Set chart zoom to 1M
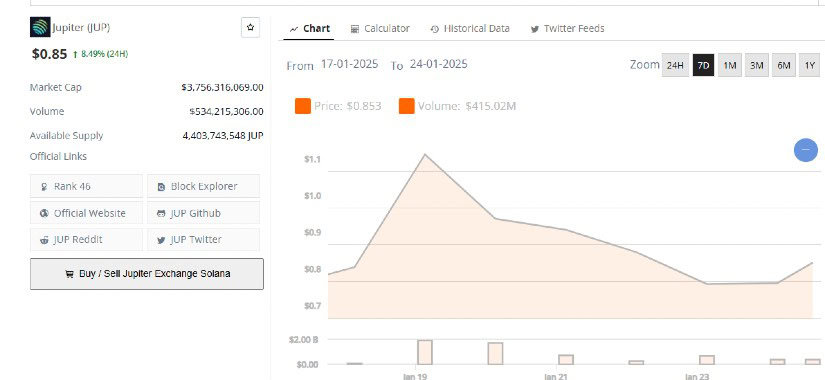Image resolution: width=825 pixels, height=380 pixels. [x=730, y=65]
